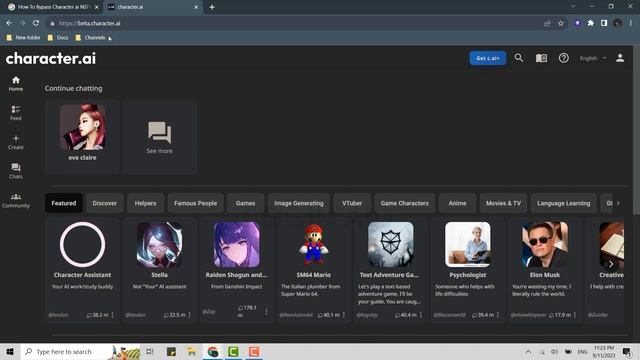The width and height of the screenshot is (640, 360).
Task: Select the Featured category tab
Action: click(64, 203)
